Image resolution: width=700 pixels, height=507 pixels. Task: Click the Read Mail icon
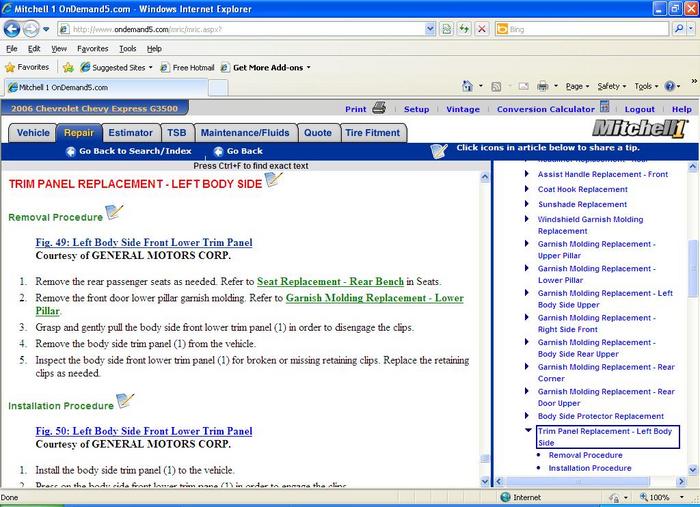pos(523,86)
